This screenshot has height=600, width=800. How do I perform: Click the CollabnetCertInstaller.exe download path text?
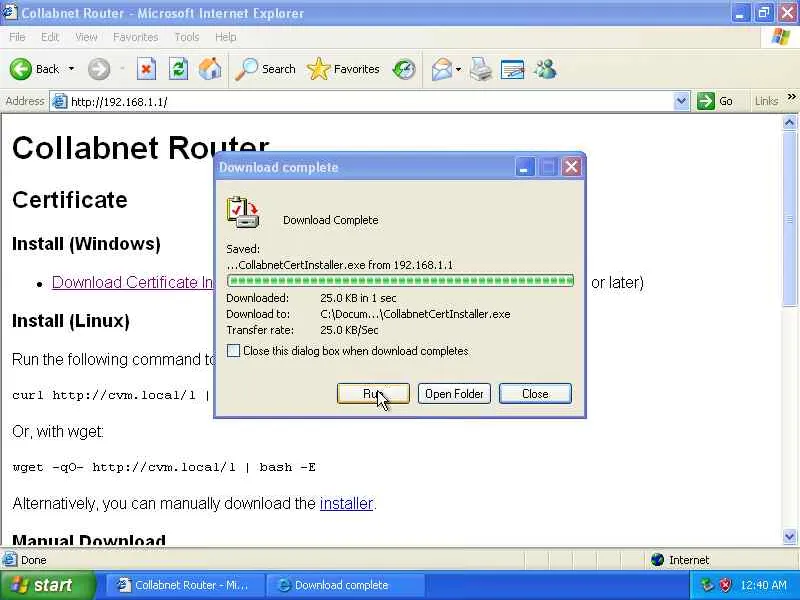[x=415, y=314]
